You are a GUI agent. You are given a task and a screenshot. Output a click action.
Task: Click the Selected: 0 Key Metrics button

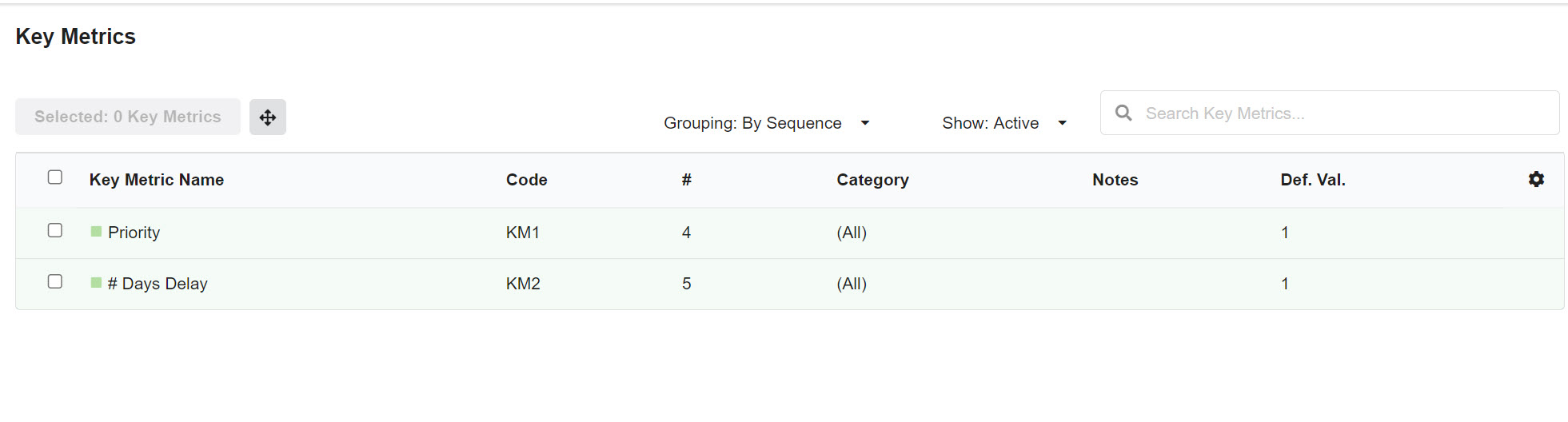point(128,117)
